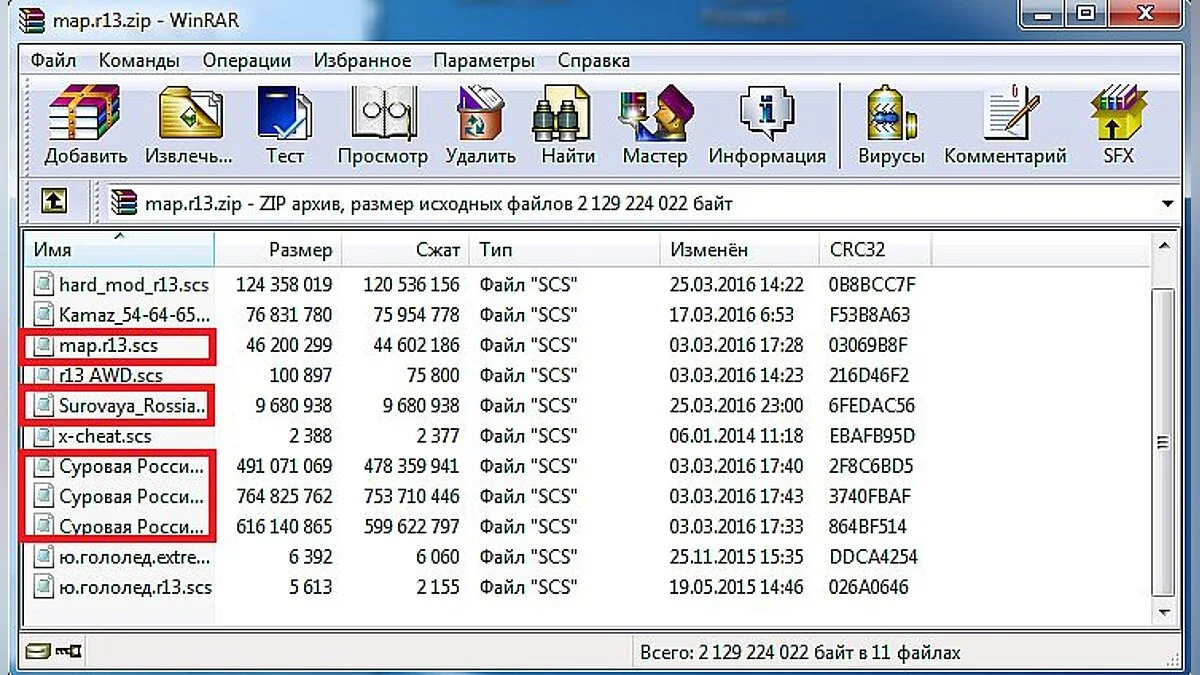1200x675 pixels.
Task: Open the Файл menu
Action: [x=53, y=60]
